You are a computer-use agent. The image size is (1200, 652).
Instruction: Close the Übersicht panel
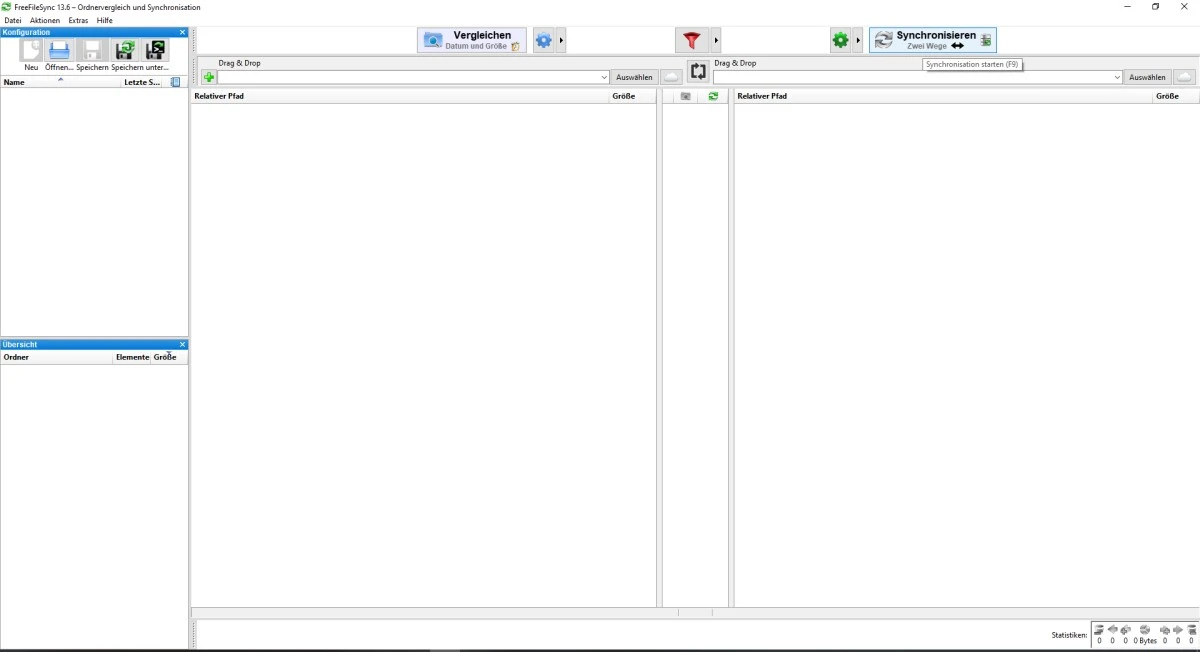182,344
